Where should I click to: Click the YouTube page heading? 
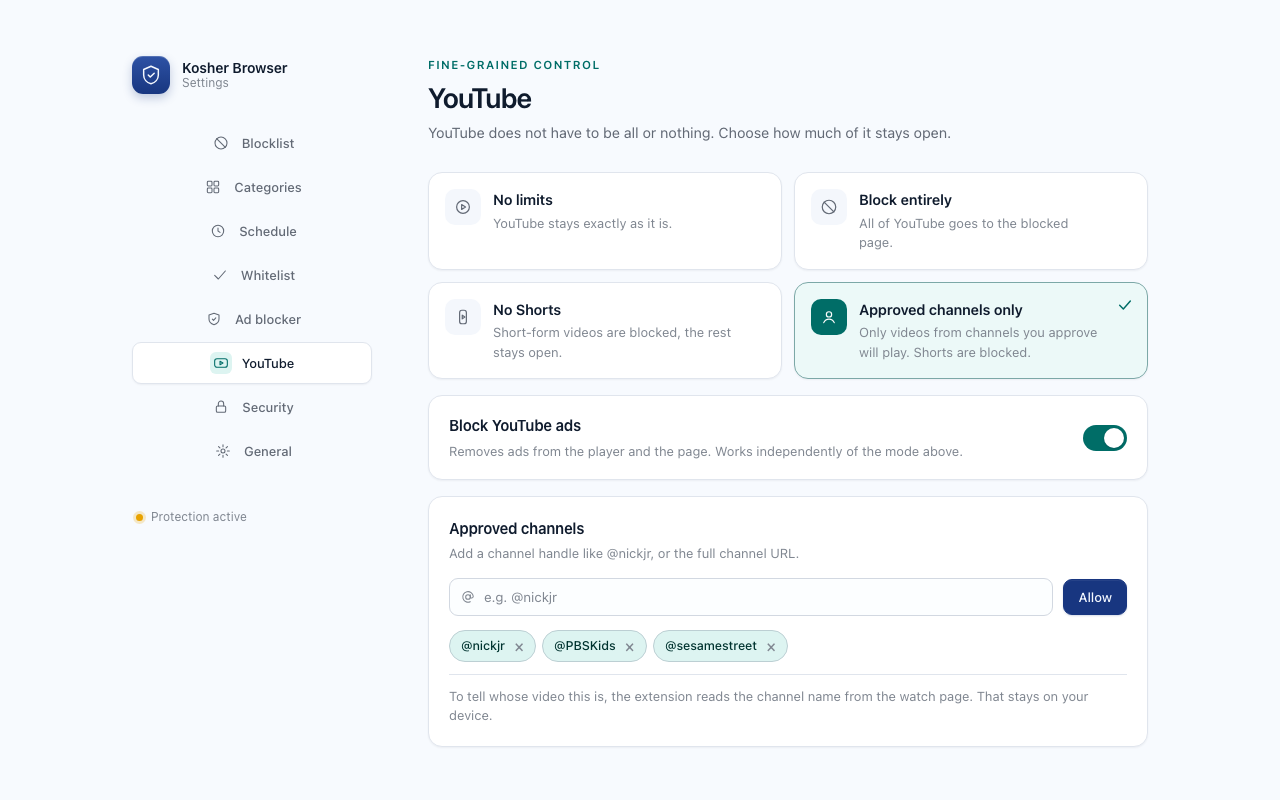[x=480, y=98]
